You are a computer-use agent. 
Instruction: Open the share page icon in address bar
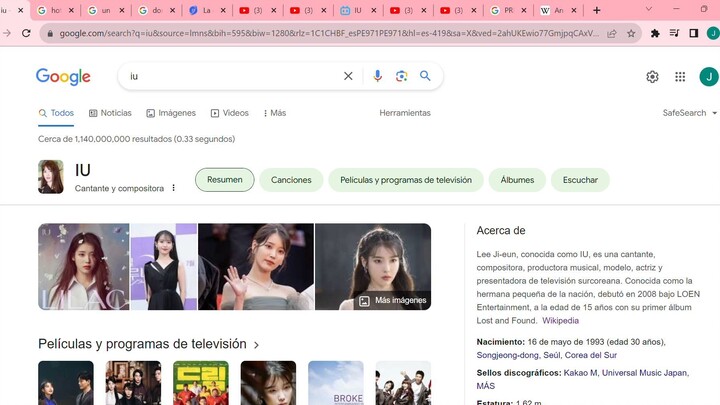click(612, 34)
